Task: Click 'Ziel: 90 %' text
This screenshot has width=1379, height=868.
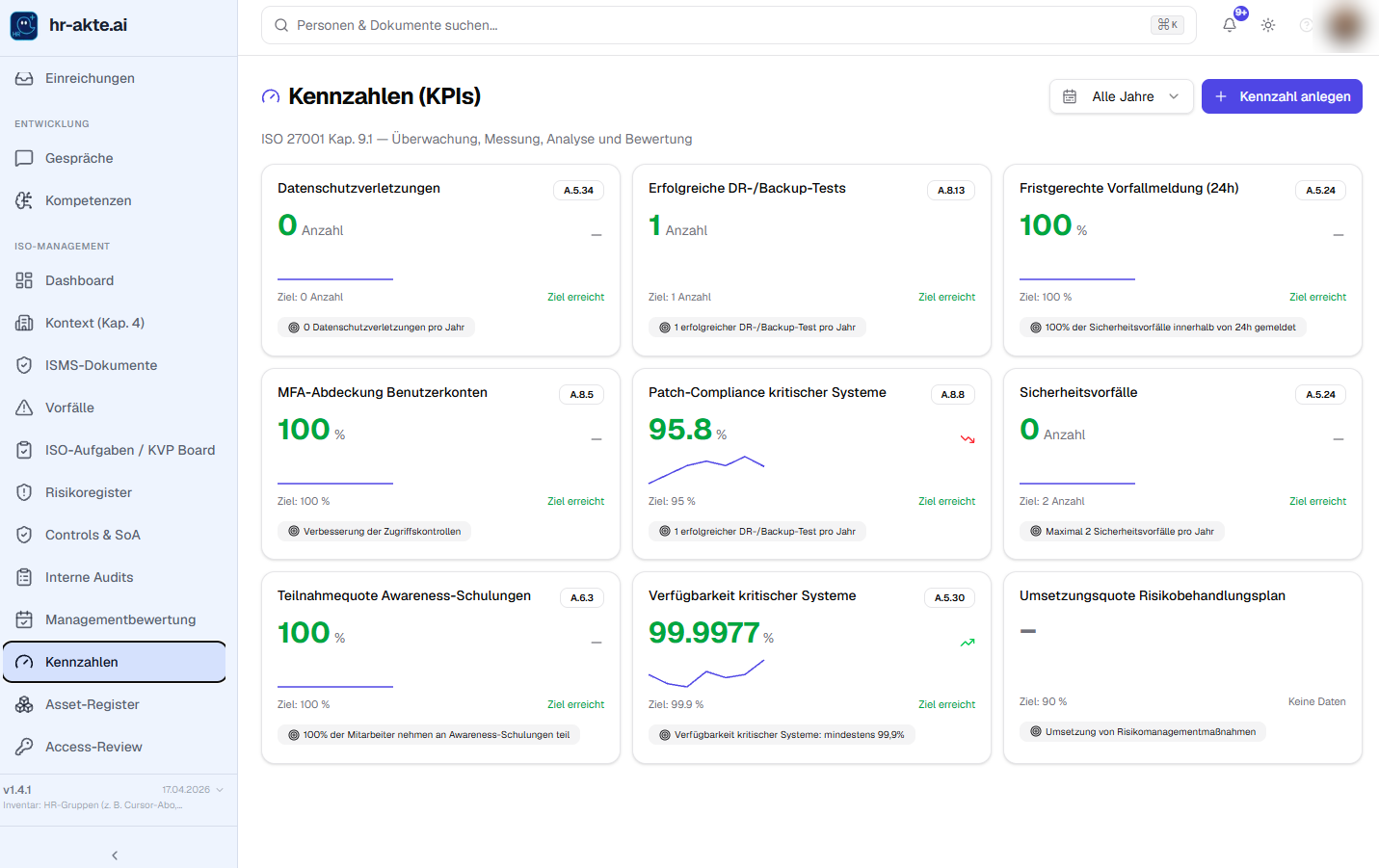Action: click(1043, 701)
